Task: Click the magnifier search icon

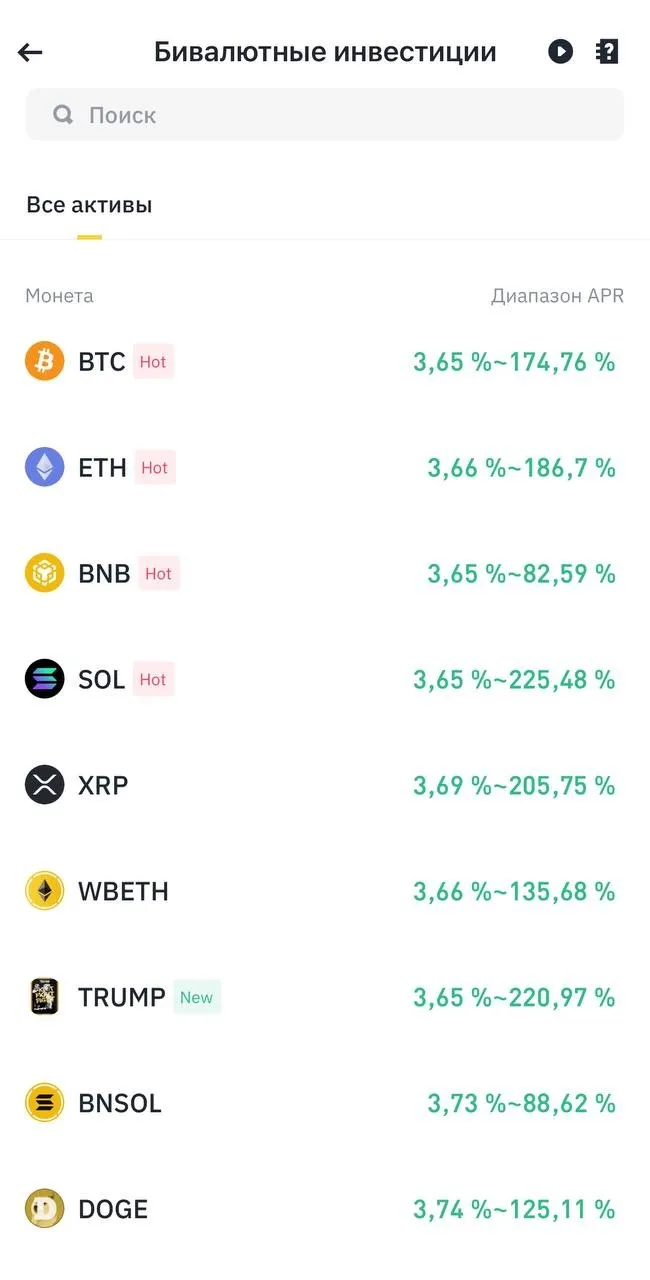Action: tap(63, 115)
